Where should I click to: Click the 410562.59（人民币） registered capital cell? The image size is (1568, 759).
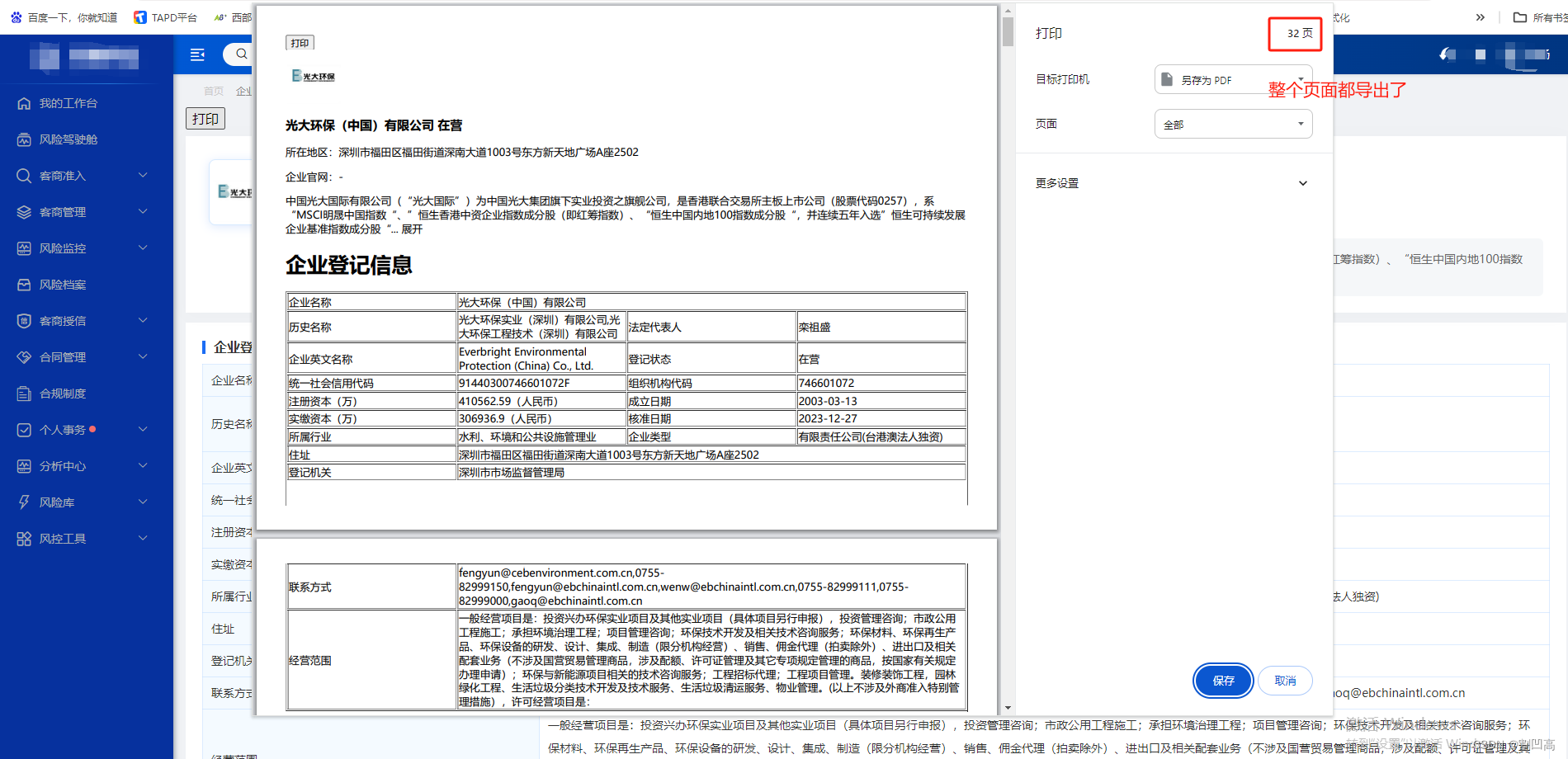(x=541, y=401)
